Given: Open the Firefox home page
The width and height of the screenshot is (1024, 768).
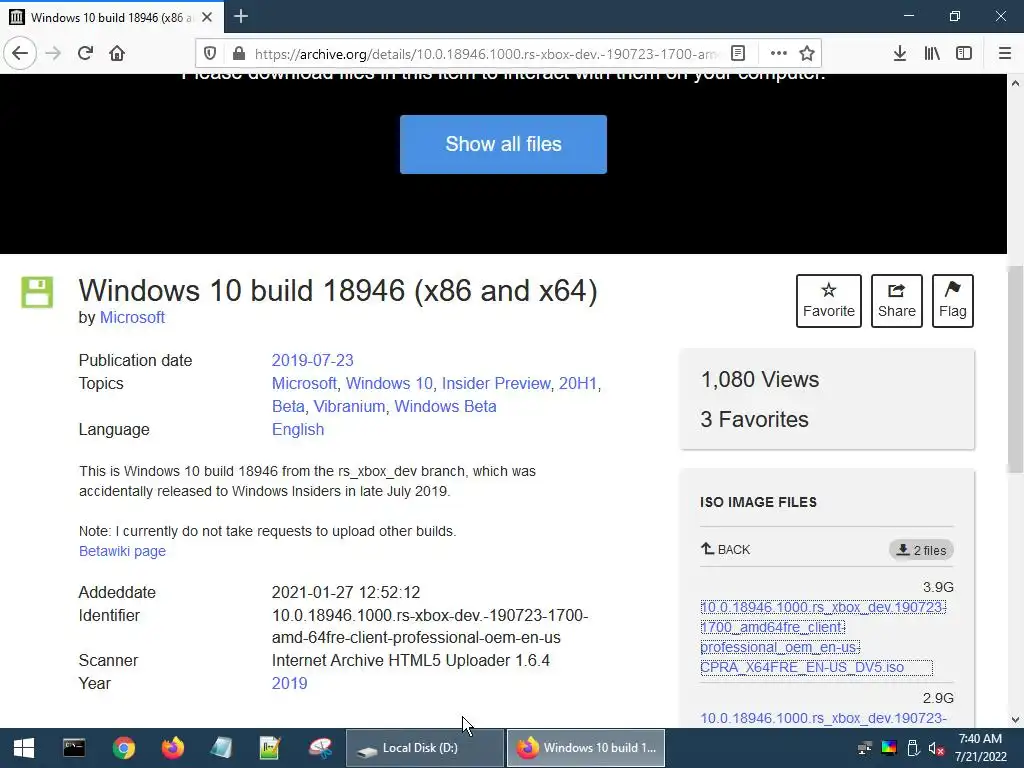Looking at the screenshot, I should [117, 53].
